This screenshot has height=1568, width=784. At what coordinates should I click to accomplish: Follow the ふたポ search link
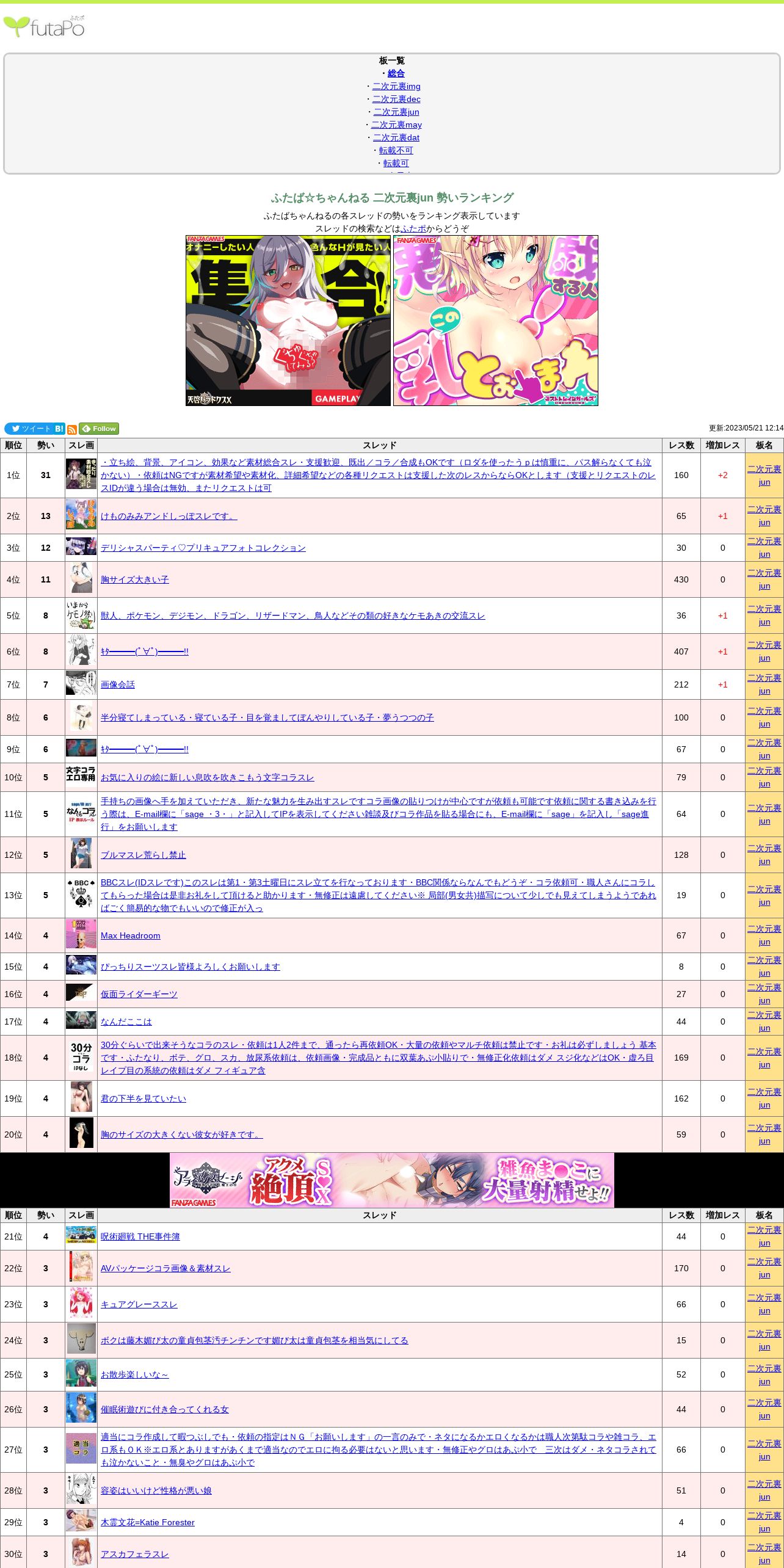413,228
